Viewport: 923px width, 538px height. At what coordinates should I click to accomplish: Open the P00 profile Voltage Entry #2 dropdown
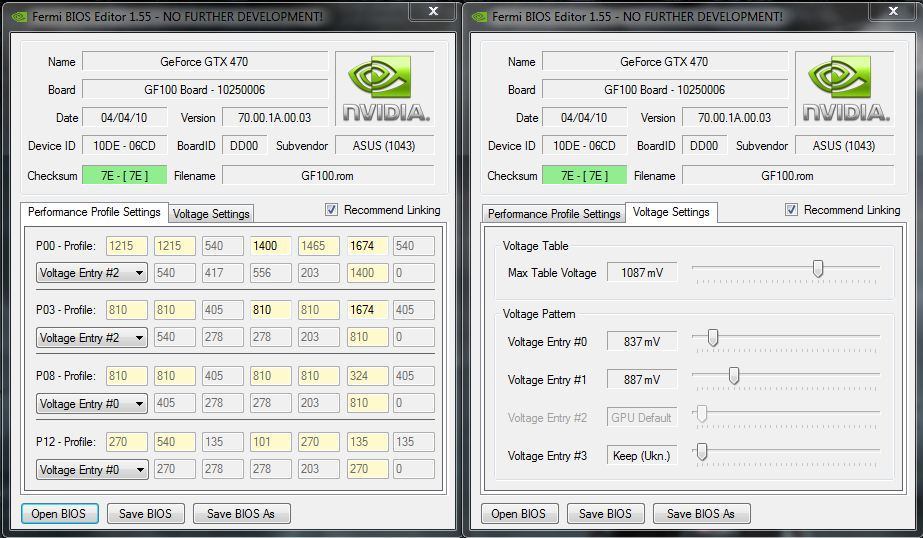92,273
